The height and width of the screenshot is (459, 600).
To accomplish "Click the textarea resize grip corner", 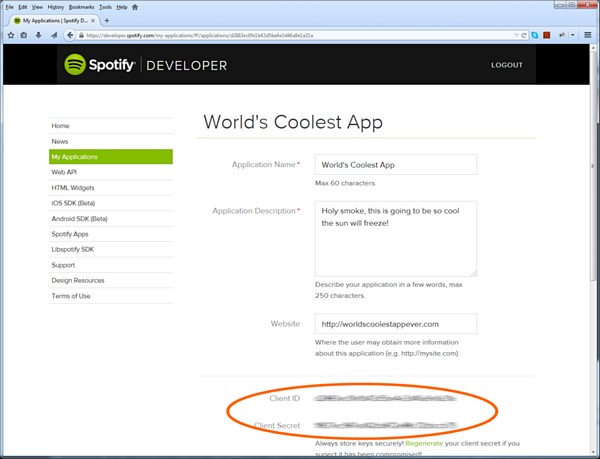I will point(474,273).
